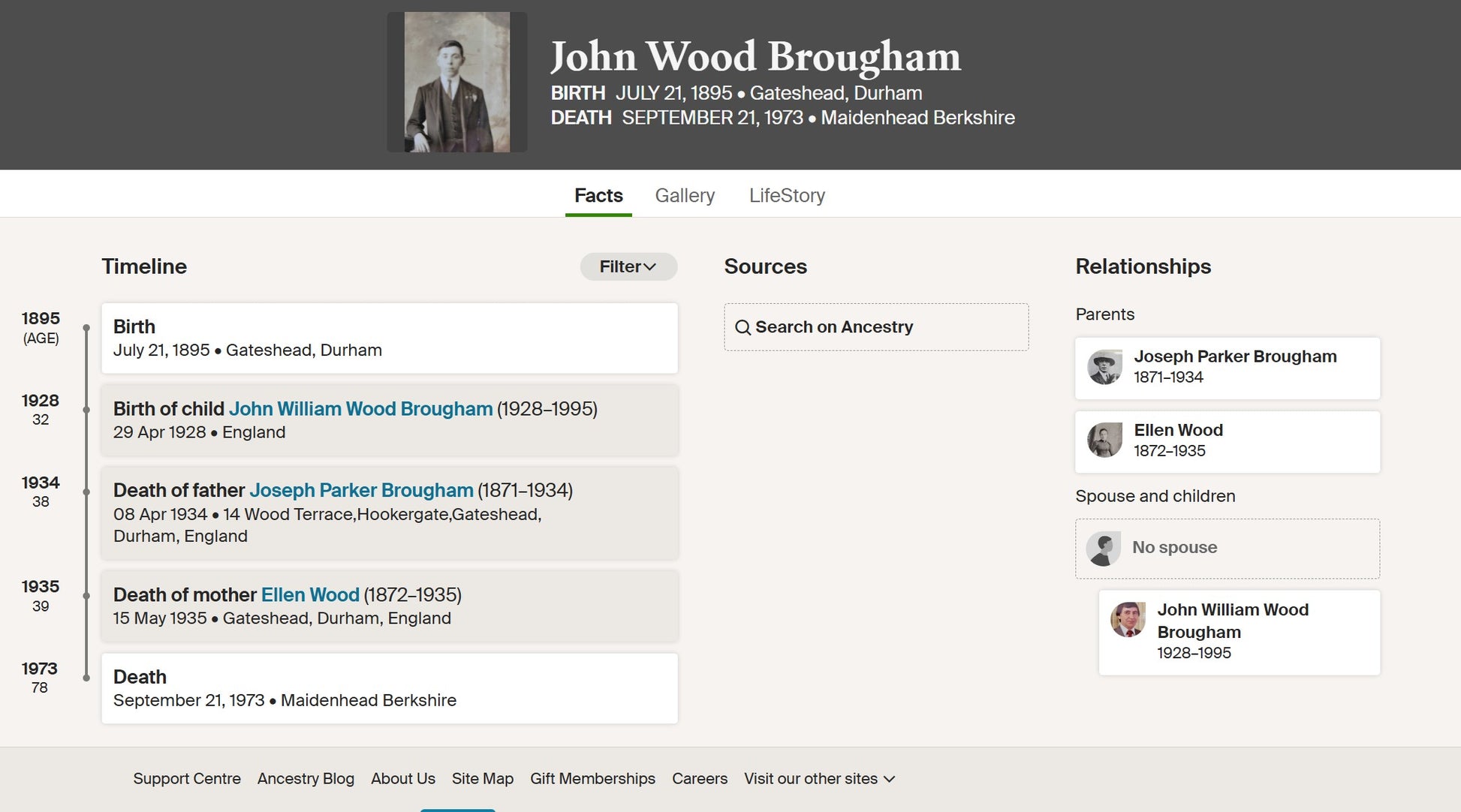Screen dimensions: 1461x812
Task: Open the Filter dropdown in Timeline
Action: click(628, 266)
